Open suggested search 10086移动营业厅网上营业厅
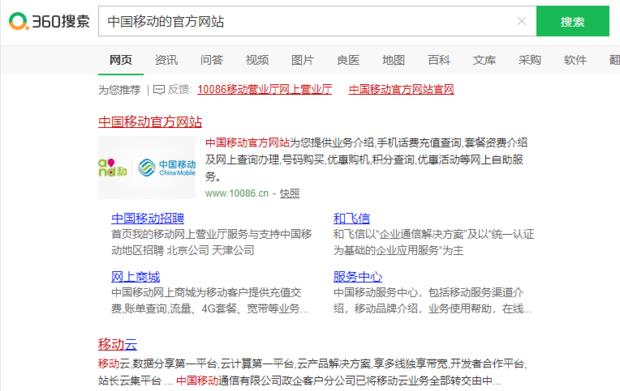Viewport: 620px width, 391px height. click(x=265, y=90)
